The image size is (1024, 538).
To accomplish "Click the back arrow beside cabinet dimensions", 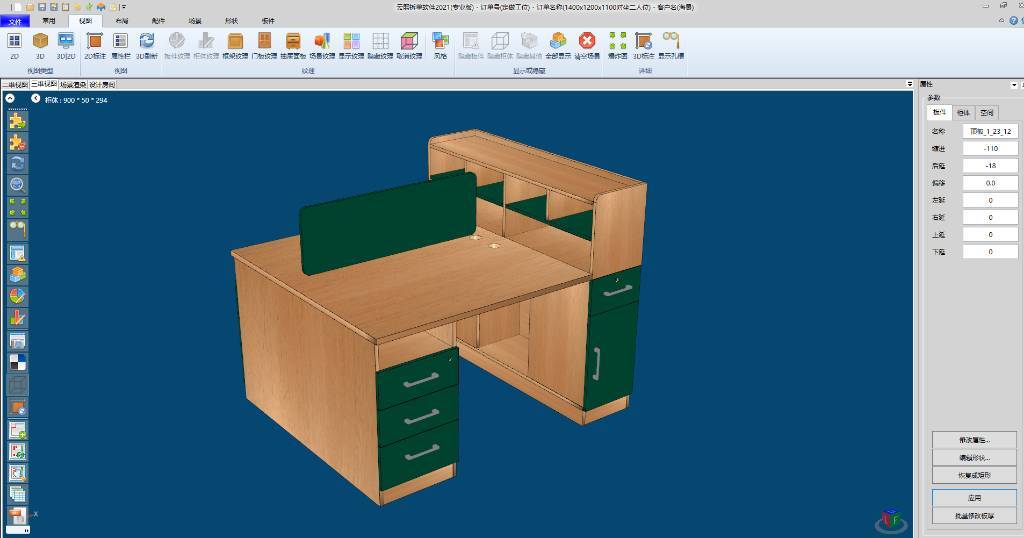I will pyautogui.click(x=36, y=99).
